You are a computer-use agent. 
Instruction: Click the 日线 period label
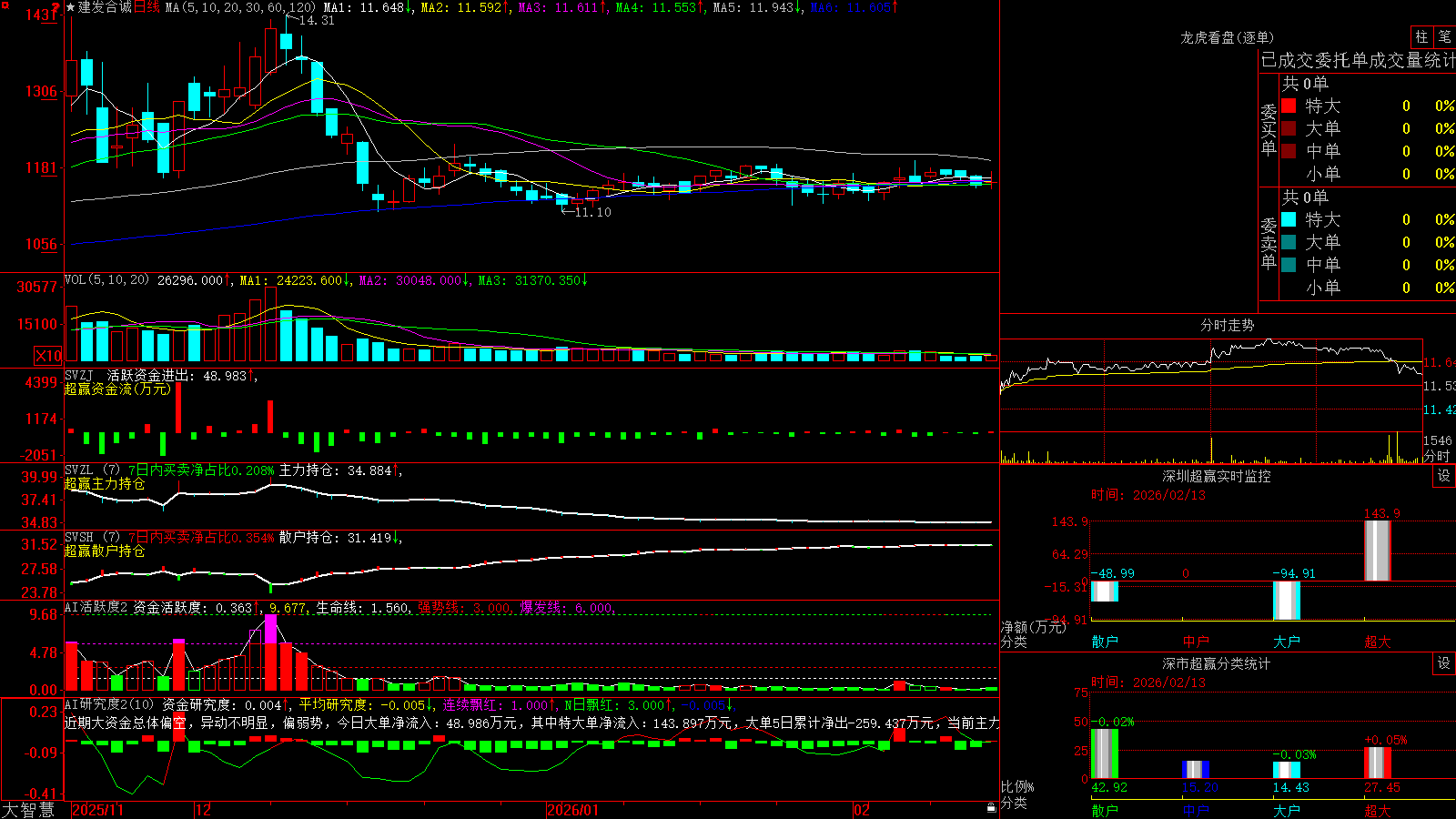click(x=147, y=7)
